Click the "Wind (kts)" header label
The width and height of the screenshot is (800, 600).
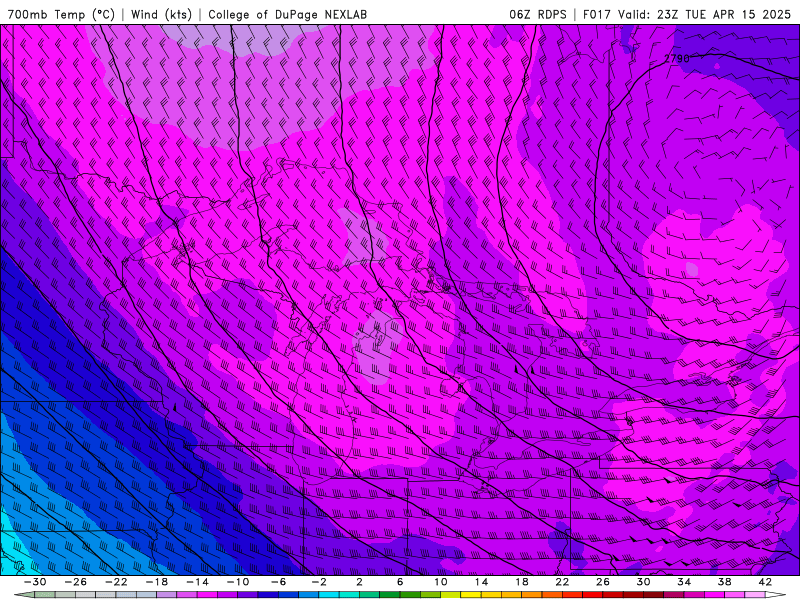(161, 14)
